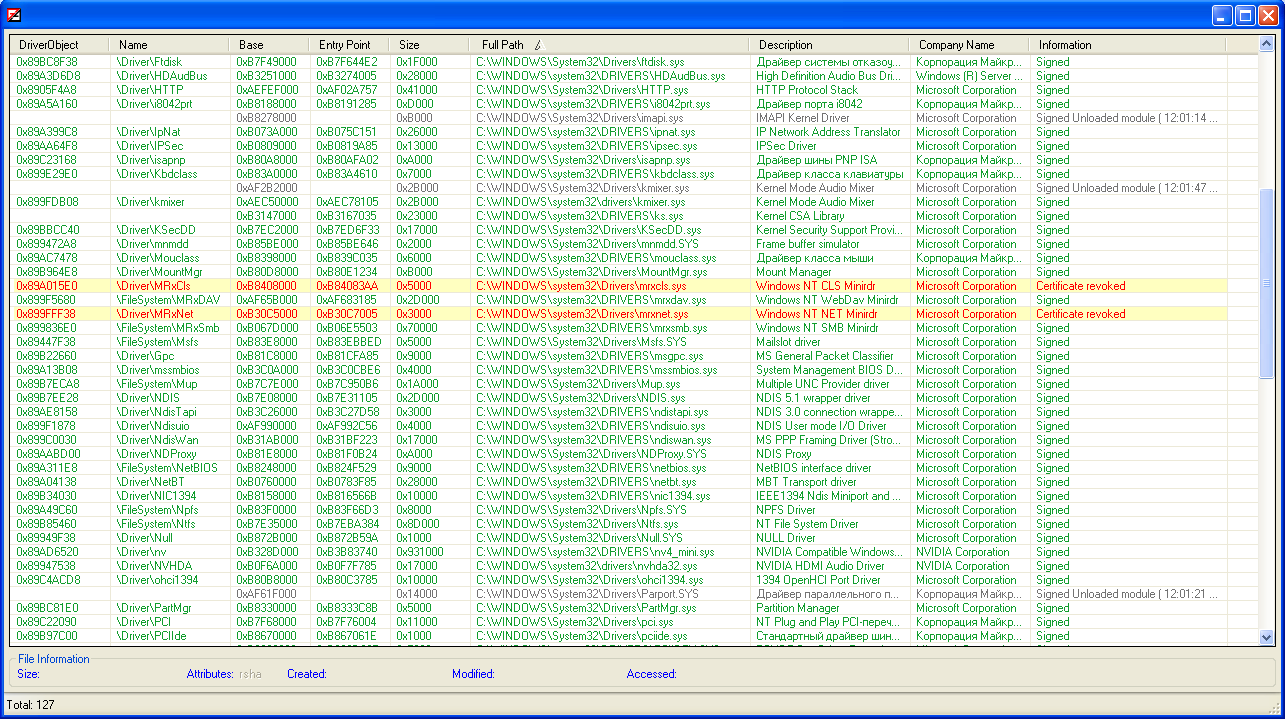Select the \Driver\PartMgr row
The image size is (1285, 719).
(618, 608)
